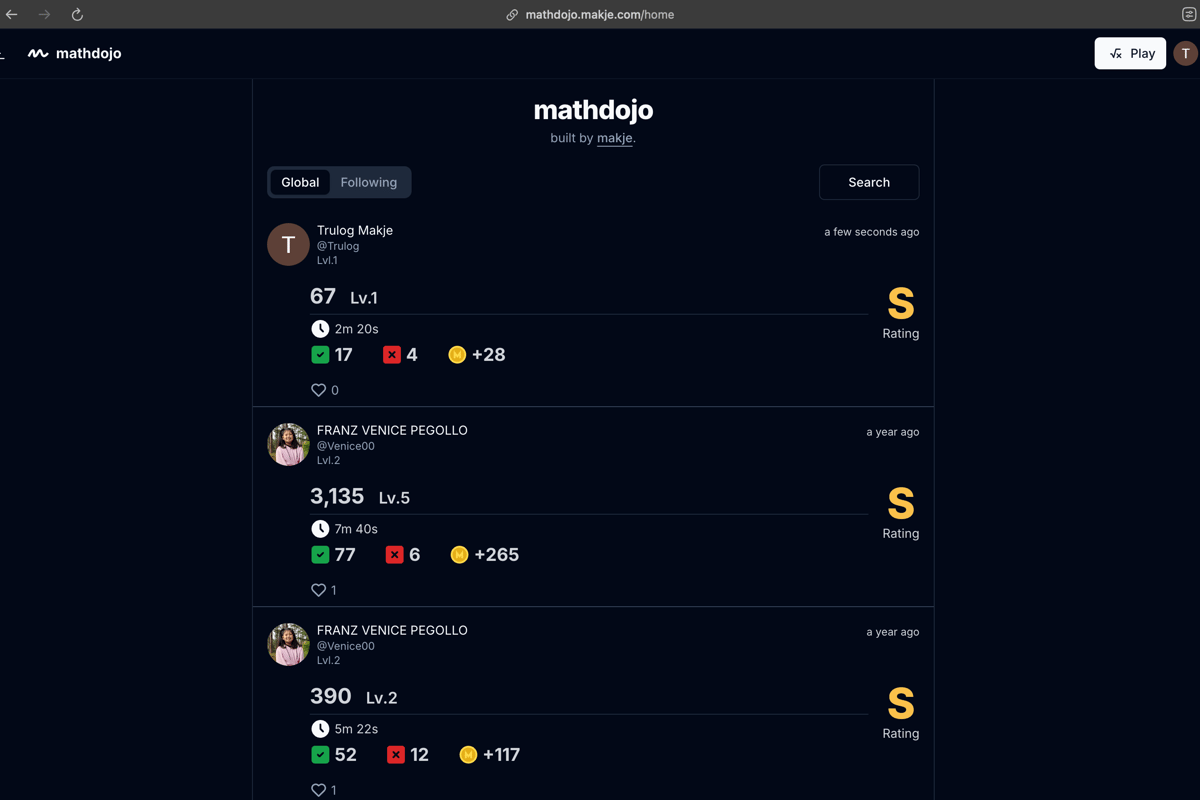The height and width of the screenshot is (800, 1200).
Task: Like the 3,135 score post heart
Action: [319, 590]
